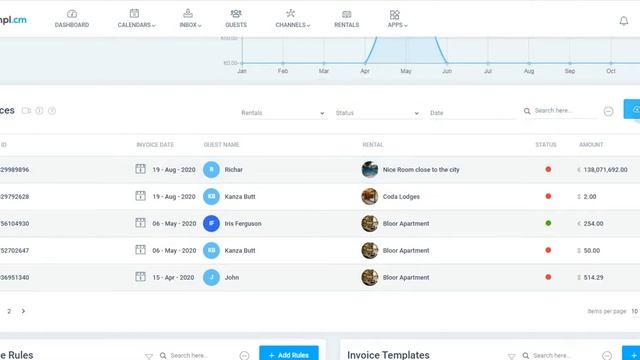Click the Rentals icon in navbar

click(x=347, y=14)
